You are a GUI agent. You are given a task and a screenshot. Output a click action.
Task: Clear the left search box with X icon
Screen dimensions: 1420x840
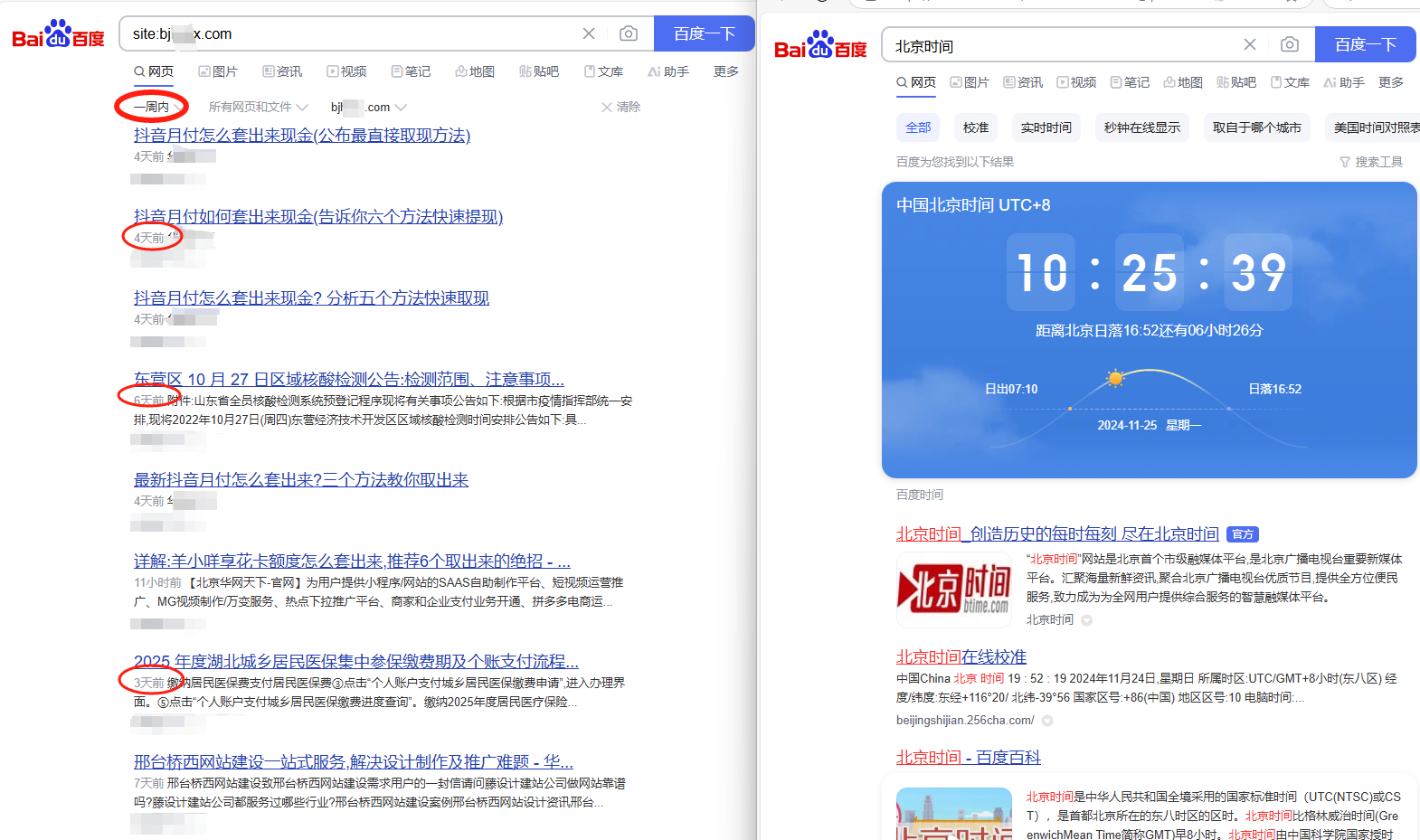point(589,33)
